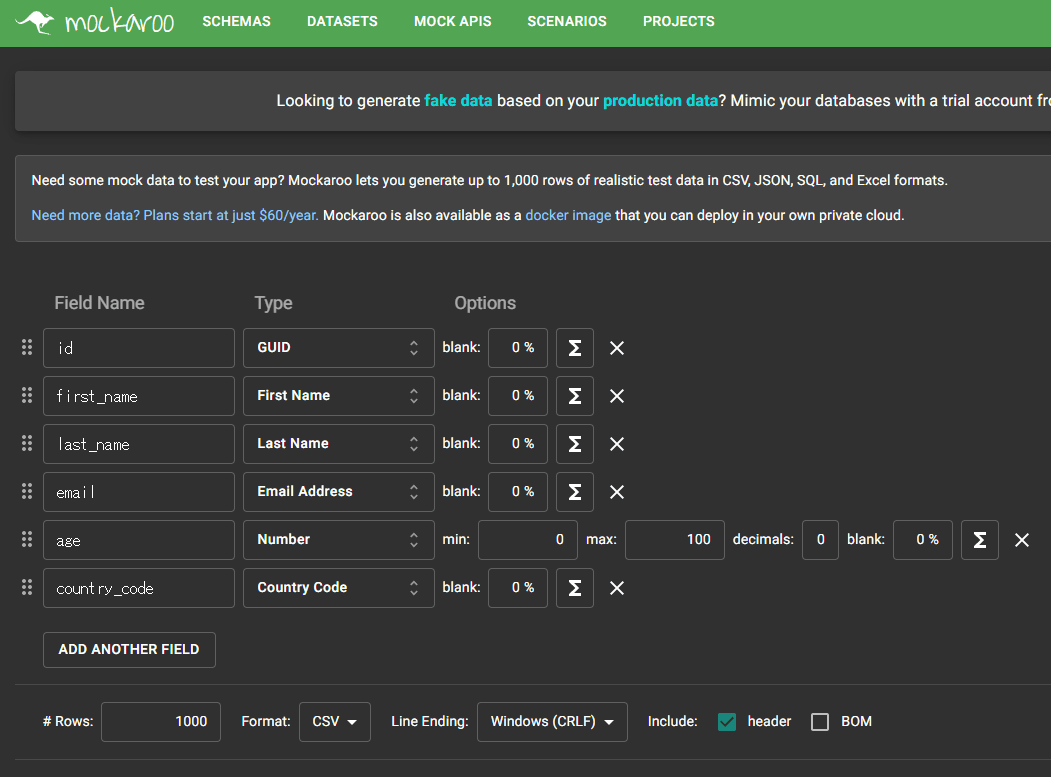Open formula editor (sigma) for id field
Image resolution: width=1051 pixels, height=777 pixels.
(x=574, y=348)
